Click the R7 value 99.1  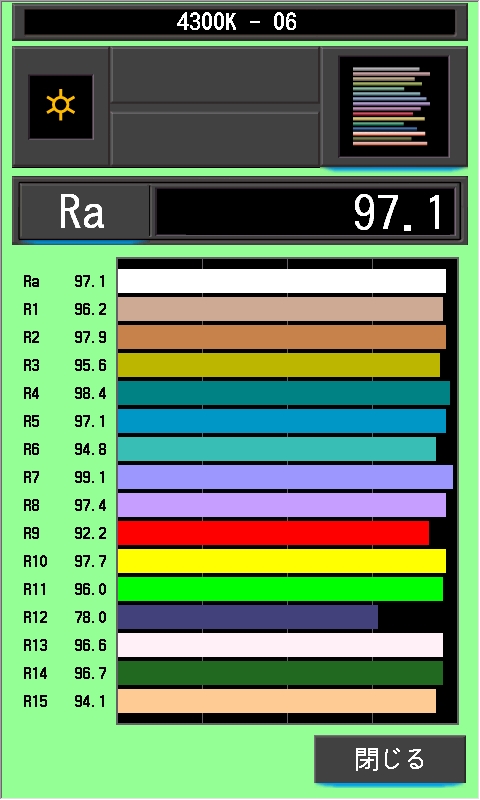[90, 477]
